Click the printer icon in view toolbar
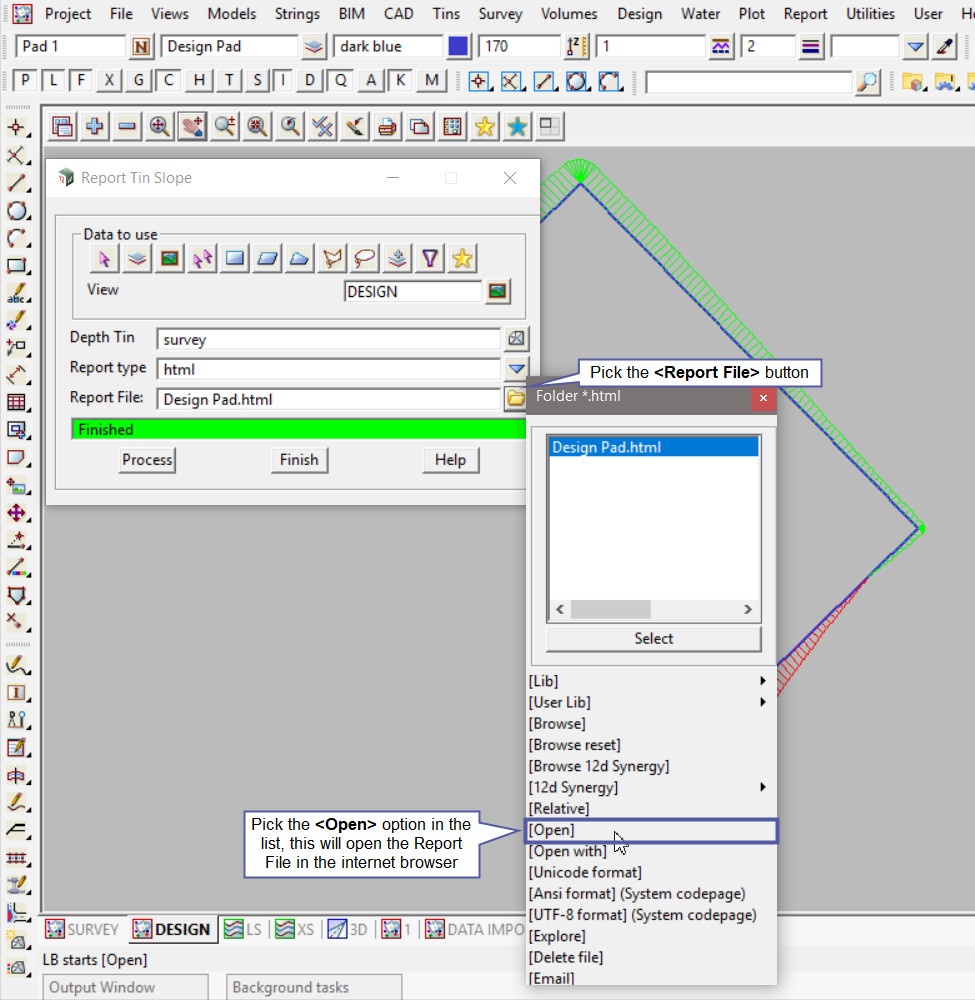Image resolution: width=975 pixels, height=1000 pixels. click(x=387, y=126)
